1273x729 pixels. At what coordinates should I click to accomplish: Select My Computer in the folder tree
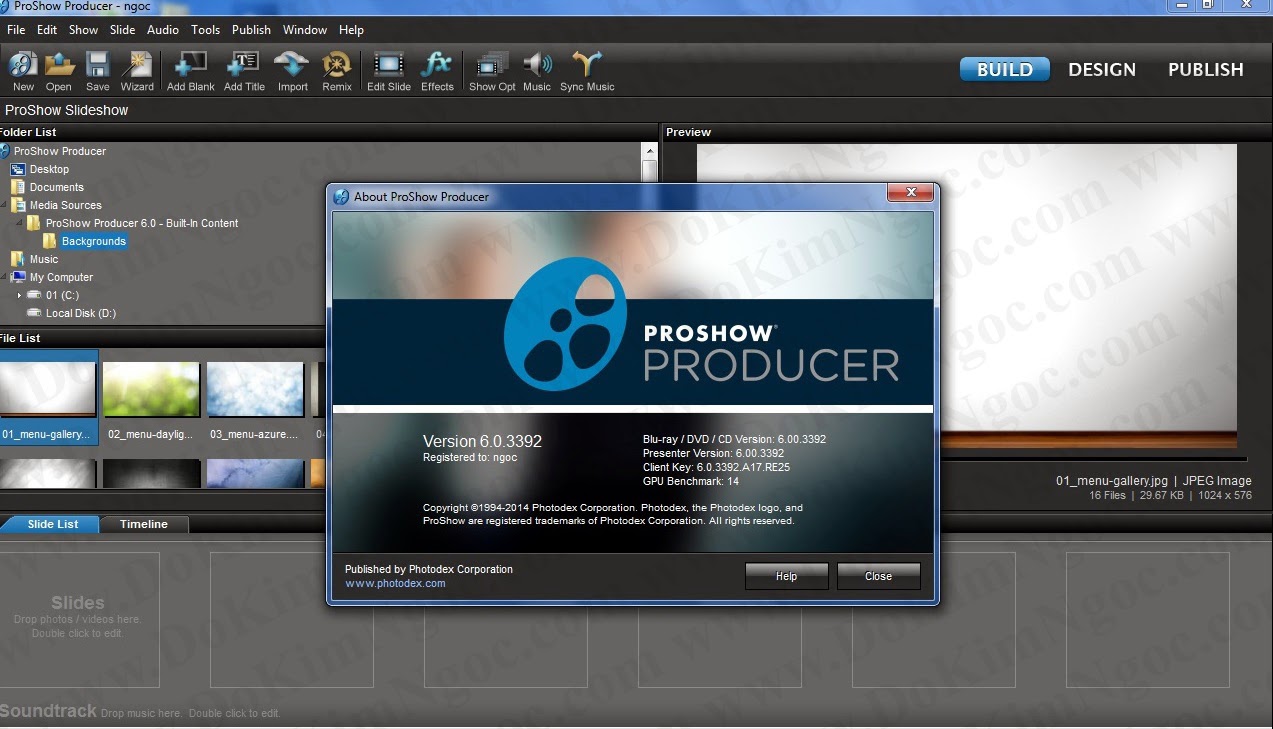pyautogui.click(x=61, y=277)
